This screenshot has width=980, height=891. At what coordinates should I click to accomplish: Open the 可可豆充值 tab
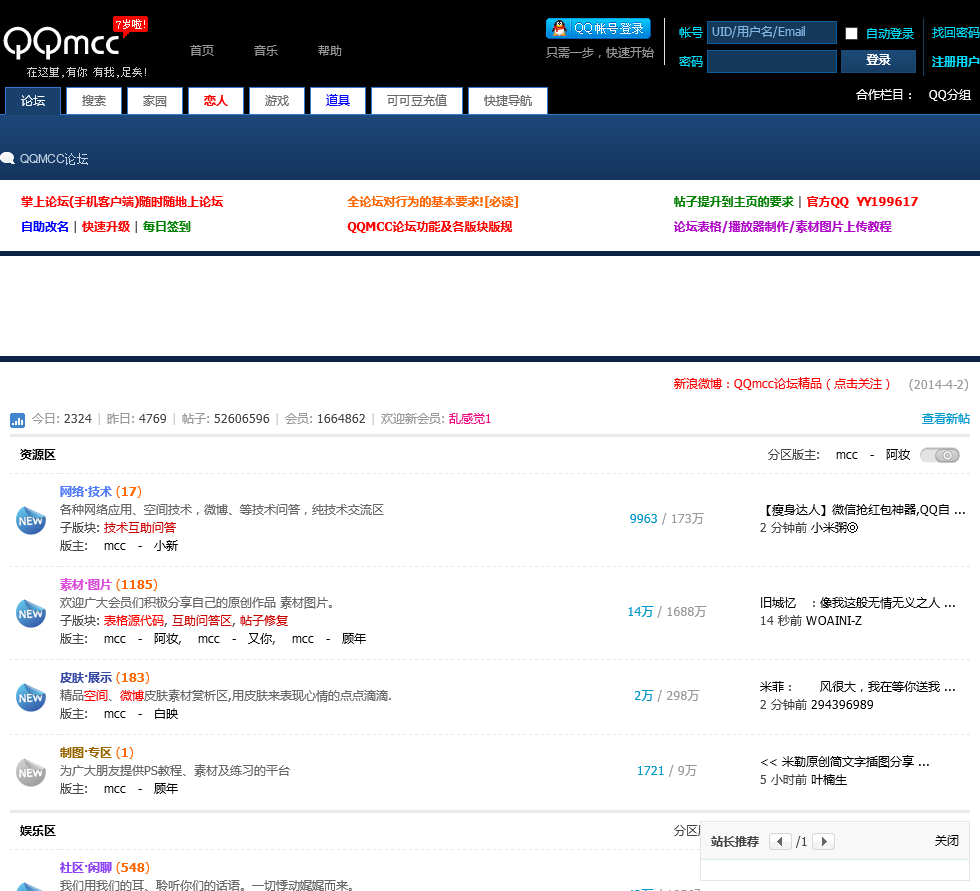coord(417,101)
